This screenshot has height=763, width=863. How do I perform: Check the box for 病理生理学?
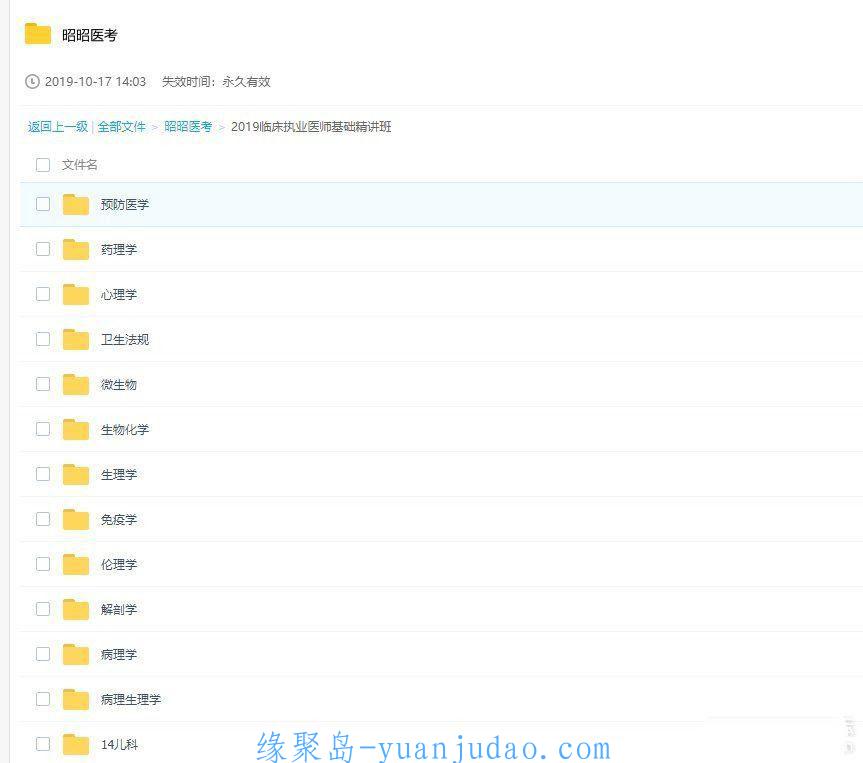pos(42,699)
